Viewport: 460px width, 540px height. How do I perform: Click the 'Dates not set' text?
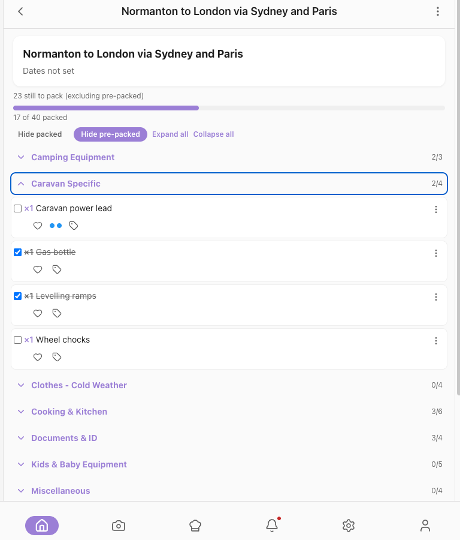pos(49,71)
